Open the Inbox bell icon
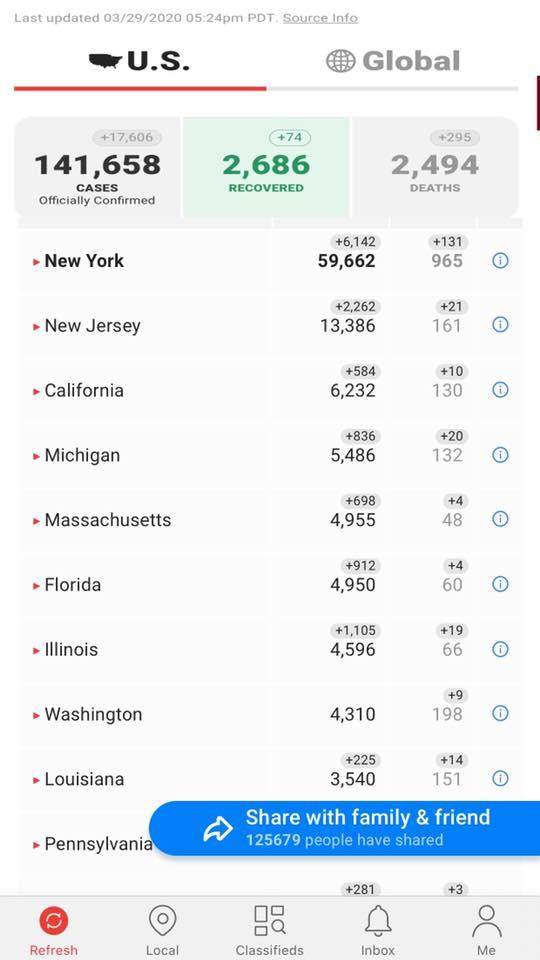 378,921
